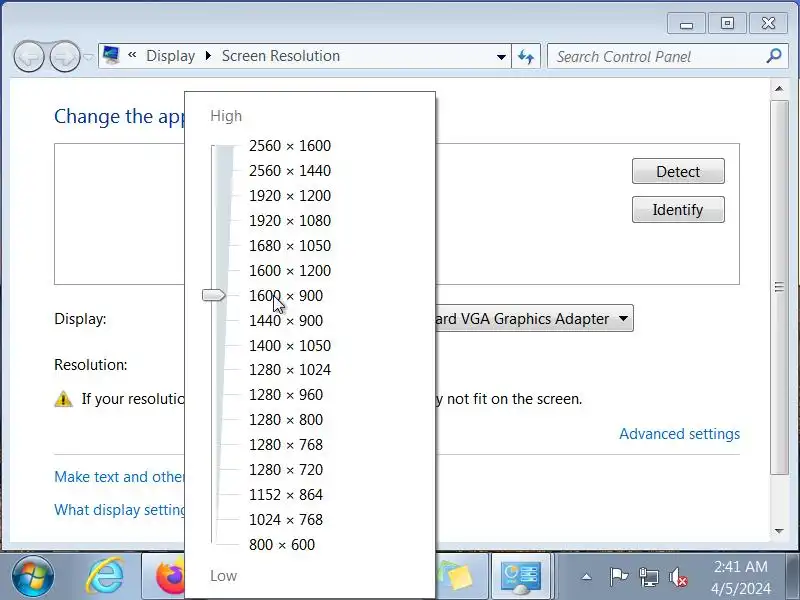Click Screen Resolution in the breadcrumb
Image resolution: width=800 pixels, height=600 pixels.
tap(281, 56)
